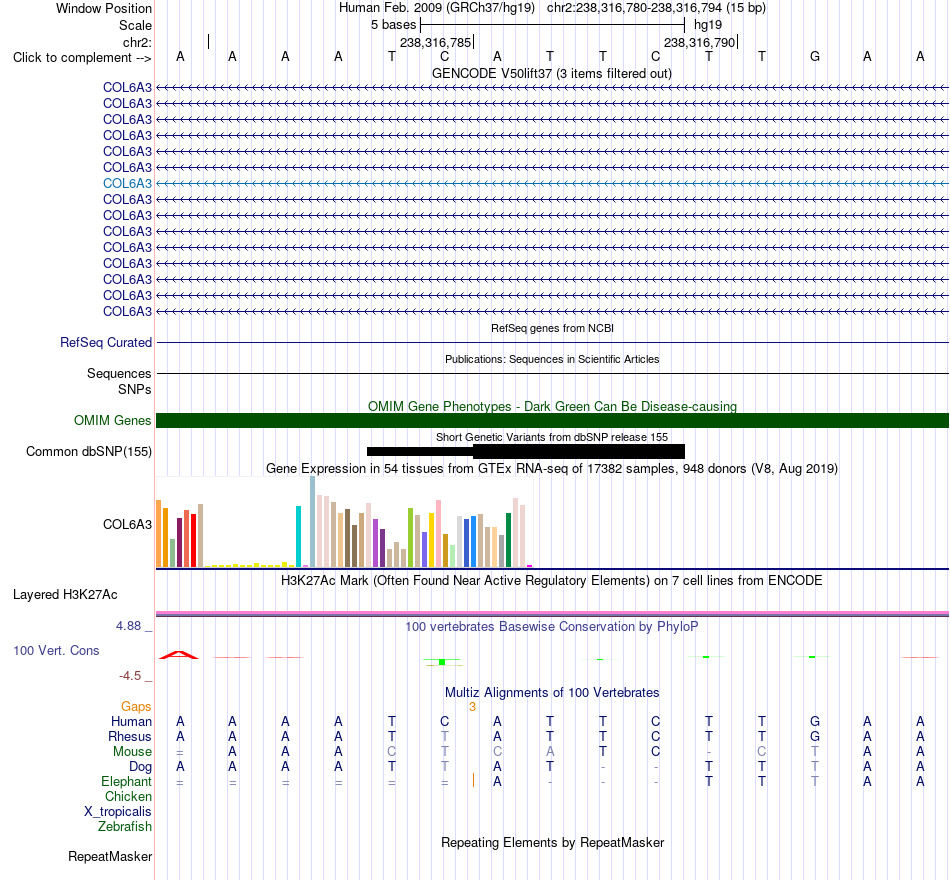Viewport: 950px width, 880px height.
Task: Click the '100 Vert. Cons' label
Action: (56, 650)
